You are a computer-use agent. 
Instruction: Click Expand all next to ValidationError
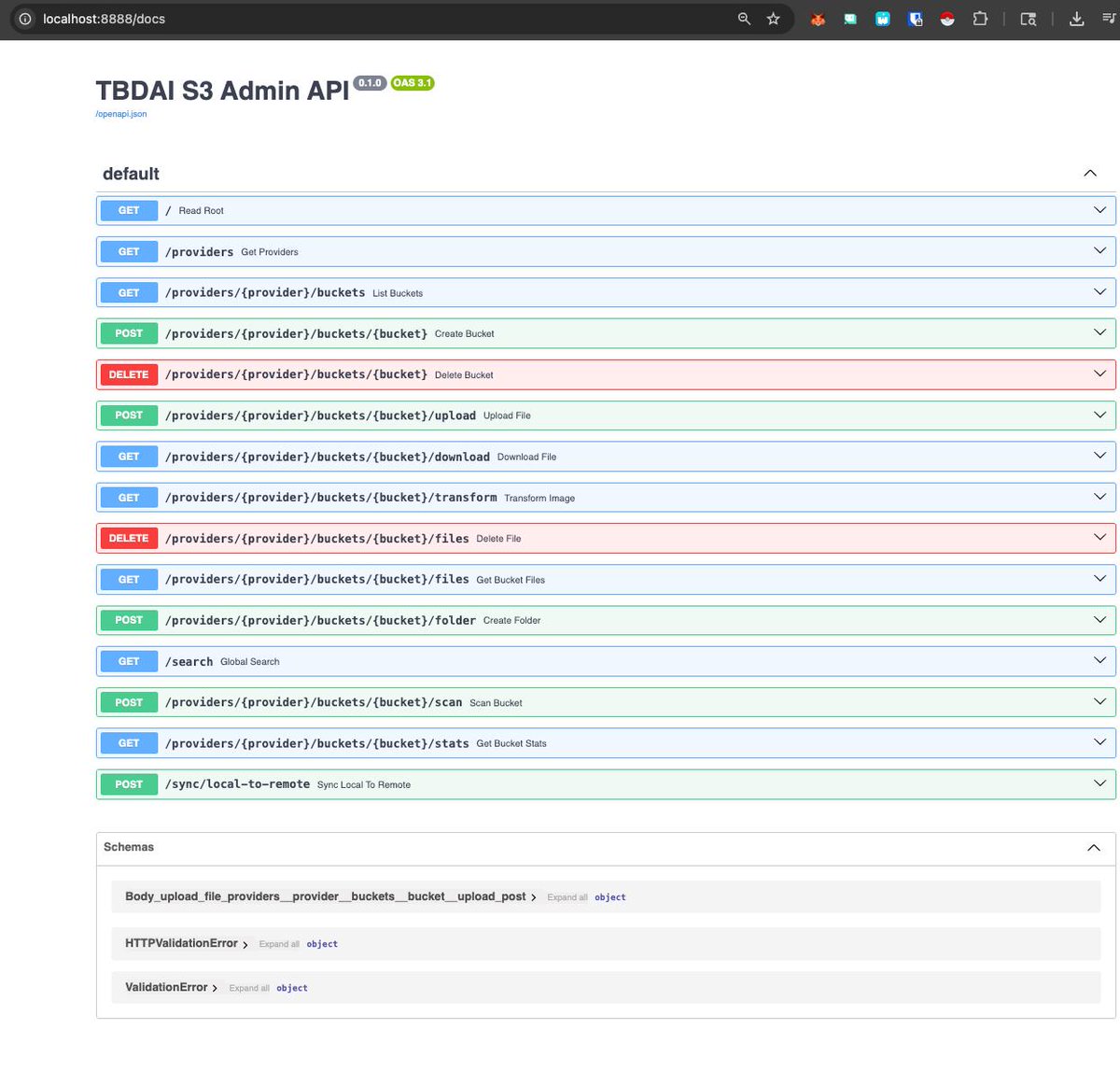249,988
